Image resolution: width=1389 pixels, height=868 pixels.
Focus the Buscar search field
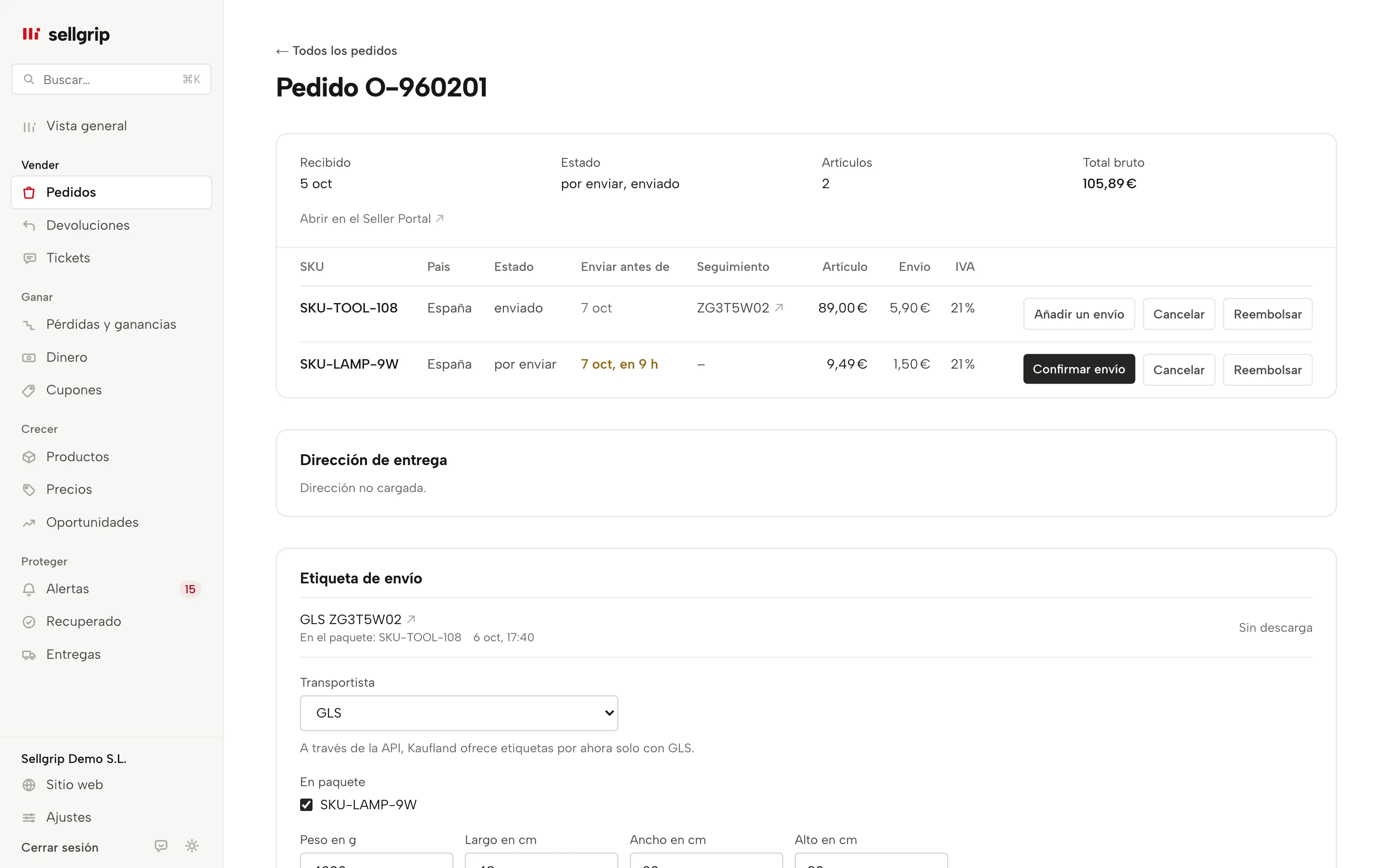(111, 79)
